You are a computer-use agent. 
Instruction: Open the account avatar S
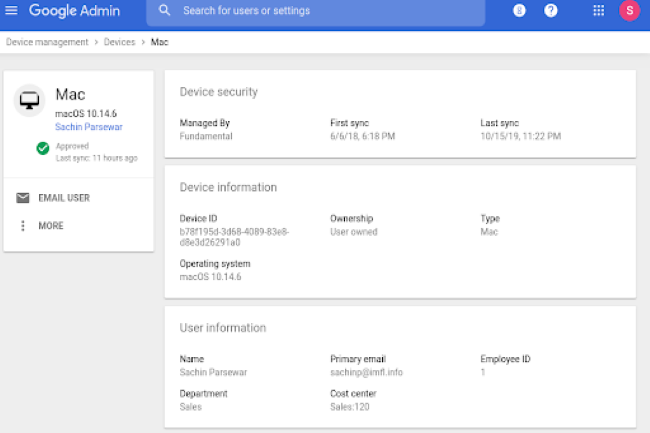point(629,10)
